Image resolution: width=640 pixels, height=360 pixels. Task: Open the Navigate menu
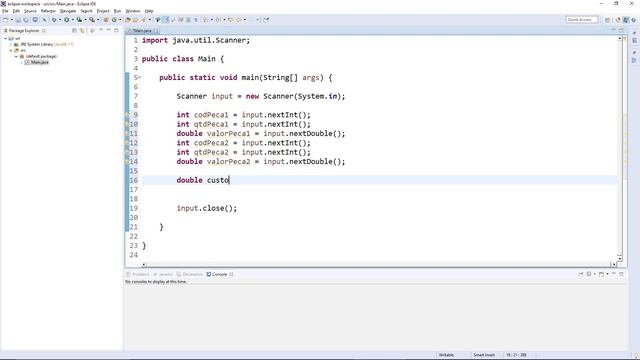point(68,11)
